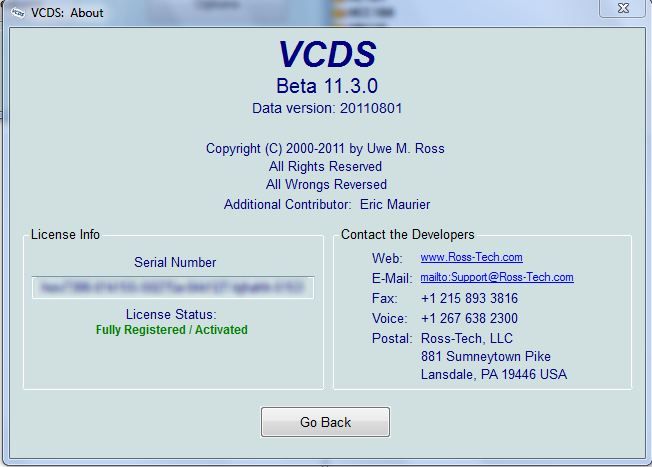Click the 'Serial Number' label
Viewport: 652px width, 467px height.
tap(175, 262)
